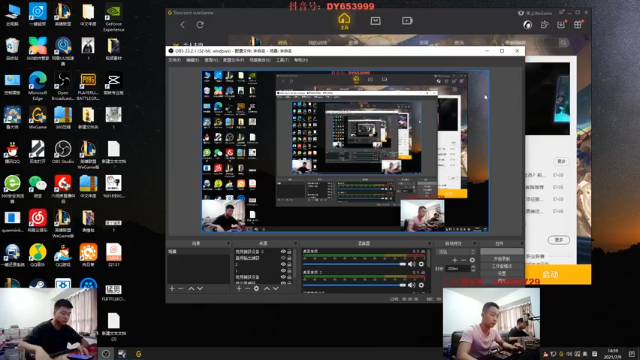Open the OBS Profile menu
640x360 pixels.
[233, 60]
